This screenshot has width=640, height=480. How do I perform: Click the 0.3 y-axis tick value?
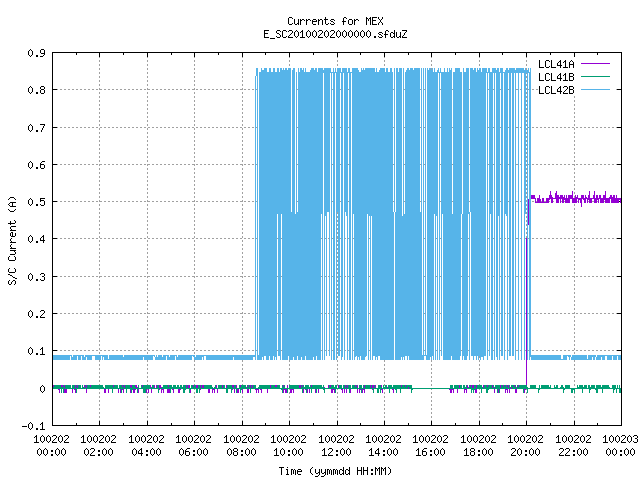36,277
